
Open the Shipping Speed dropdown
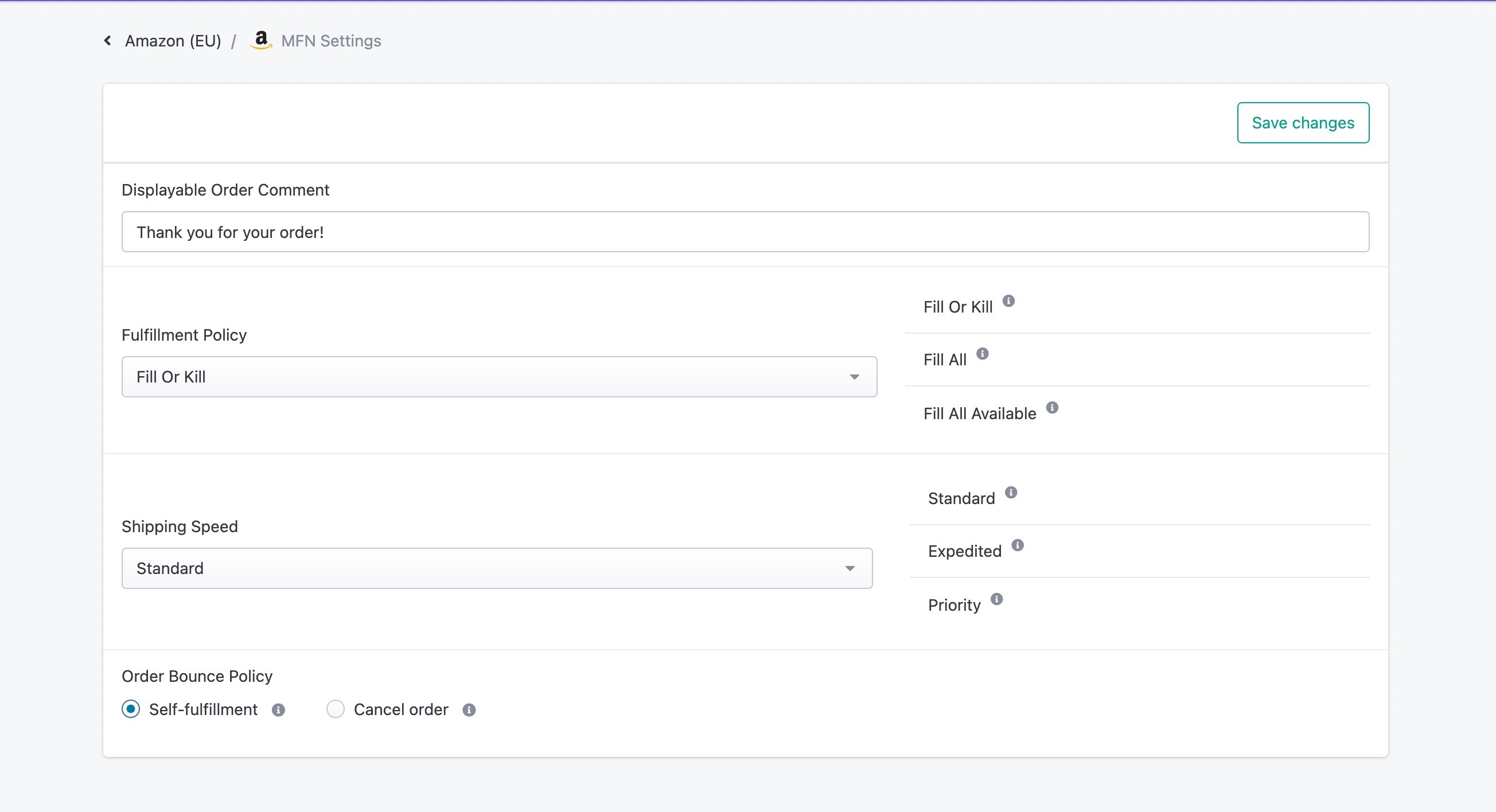pos(497,568)
